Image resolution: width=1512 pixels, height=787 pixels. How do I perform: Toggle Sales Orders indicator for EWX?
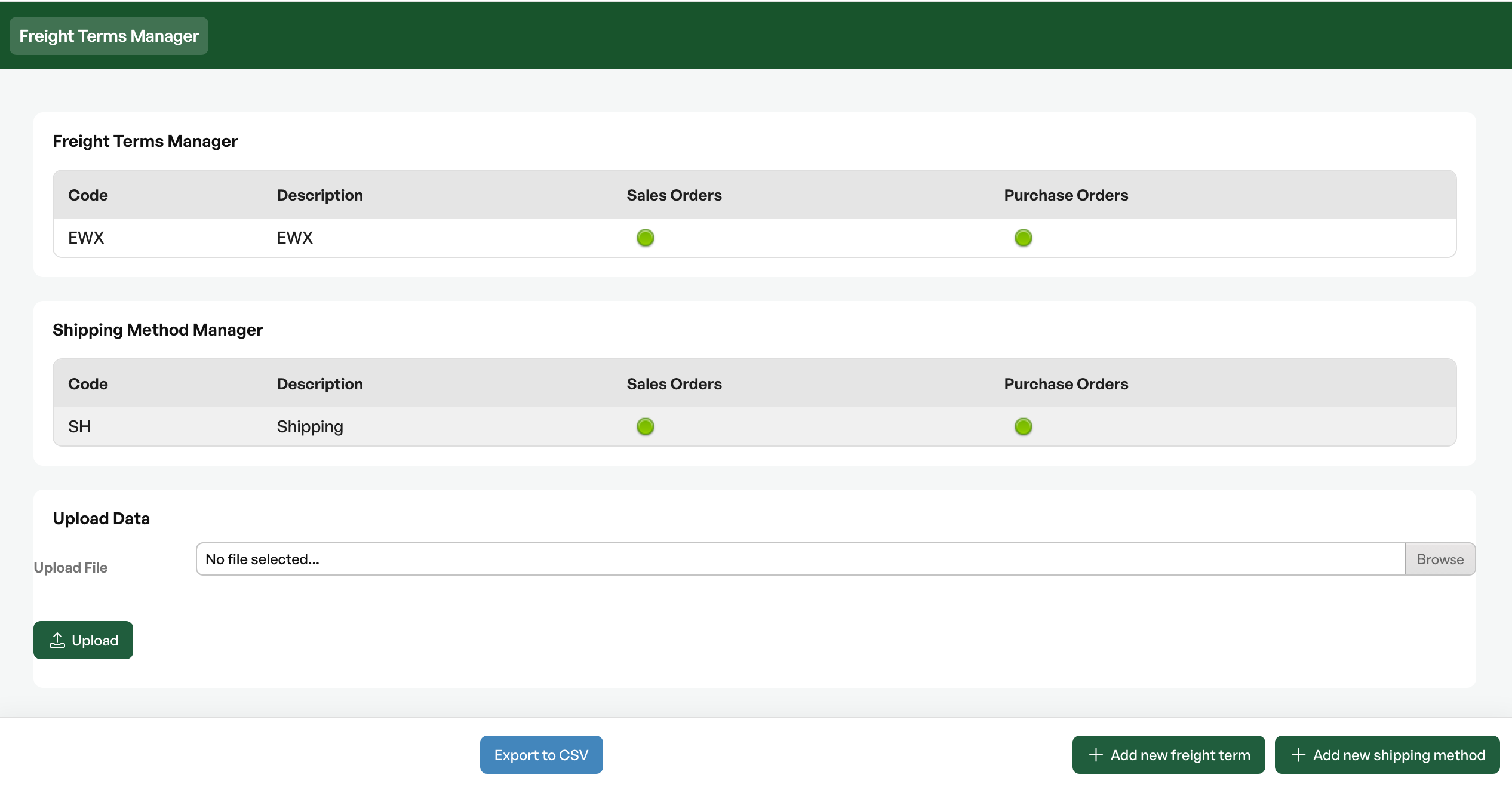(x=646, y=238)
